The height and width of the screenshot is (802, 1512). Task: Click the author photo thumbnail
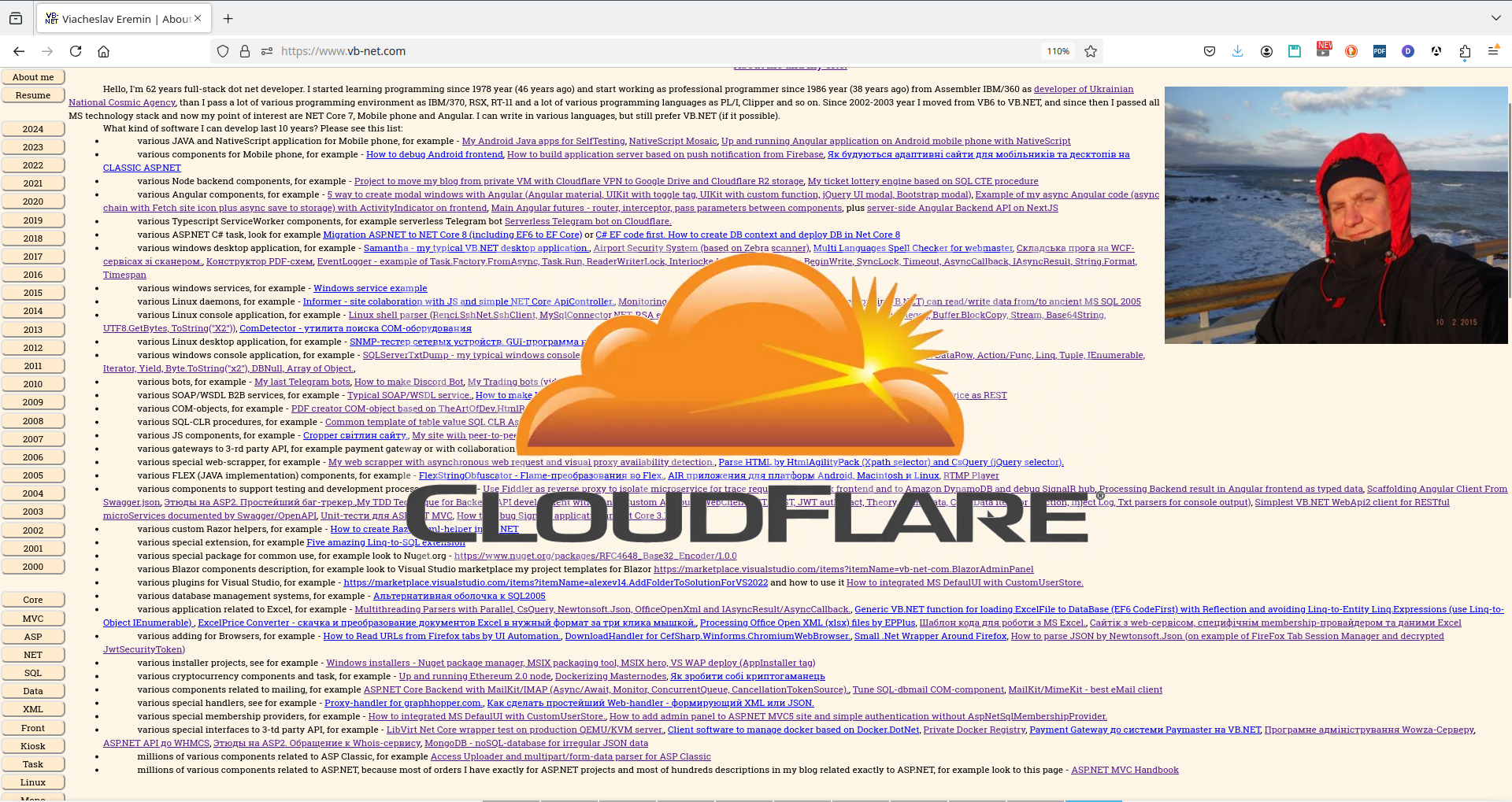click(1336, 215)
